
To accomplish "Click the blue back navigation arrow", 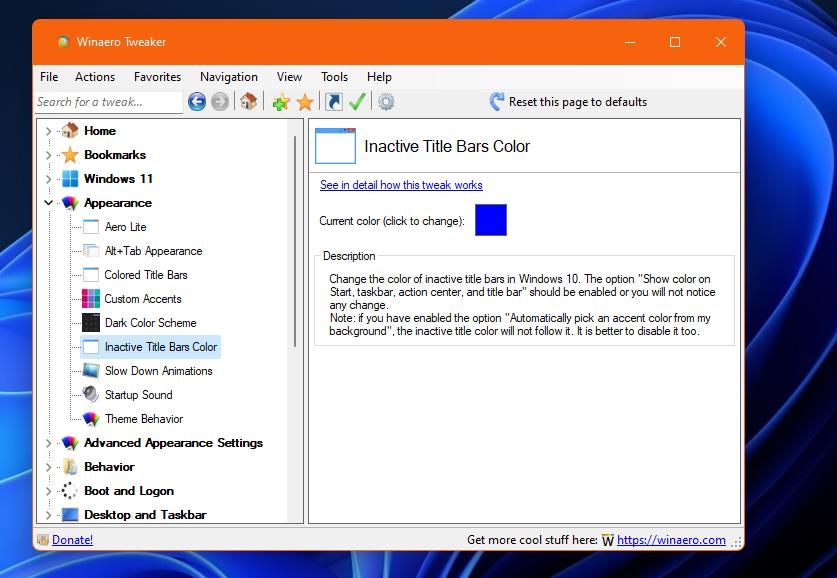I will [x=196, y=101].
